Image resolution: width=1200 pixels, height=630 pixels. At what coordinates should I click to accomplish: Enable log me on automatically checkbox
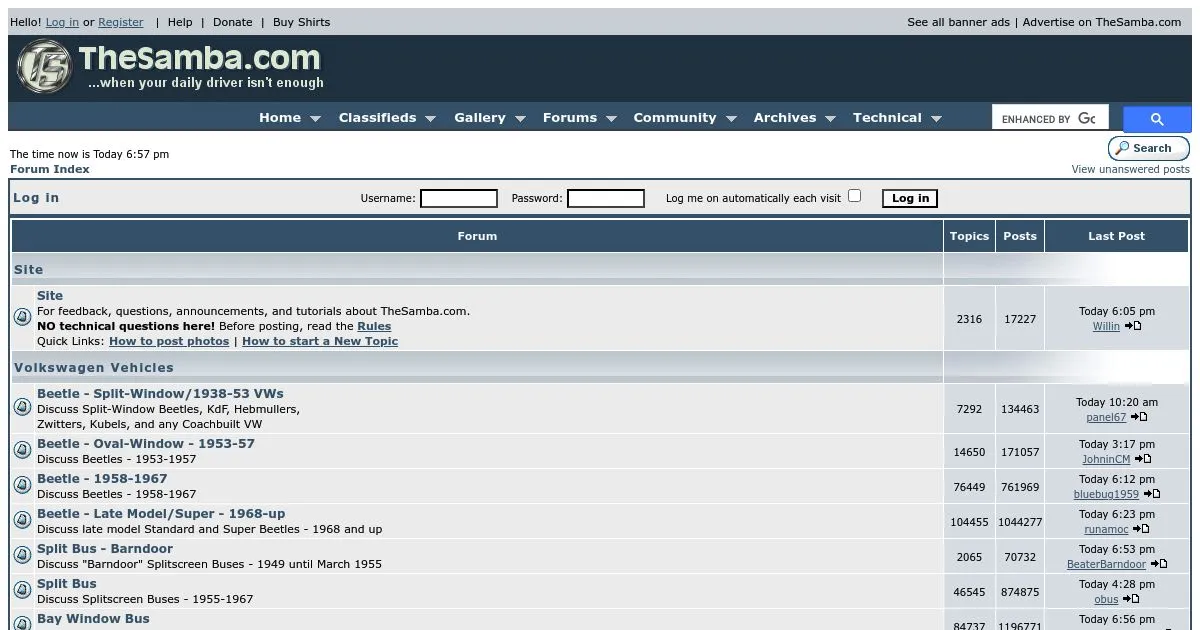click(854, 196)
